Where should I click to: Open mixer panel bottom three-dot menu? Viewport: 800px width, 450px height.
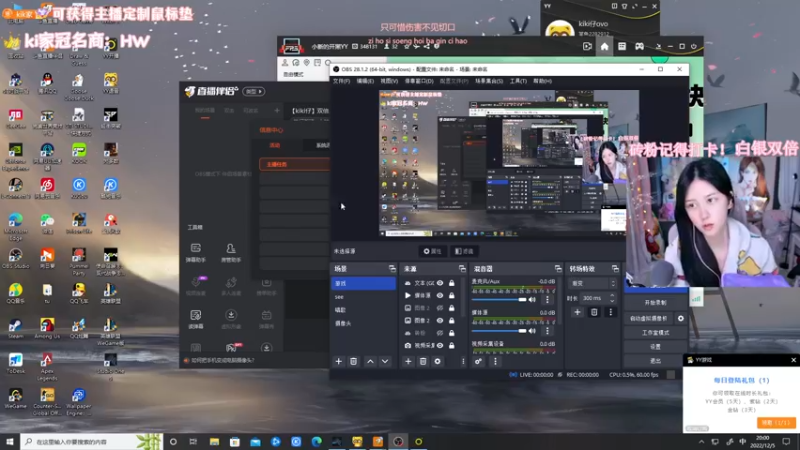coord(495,361)
